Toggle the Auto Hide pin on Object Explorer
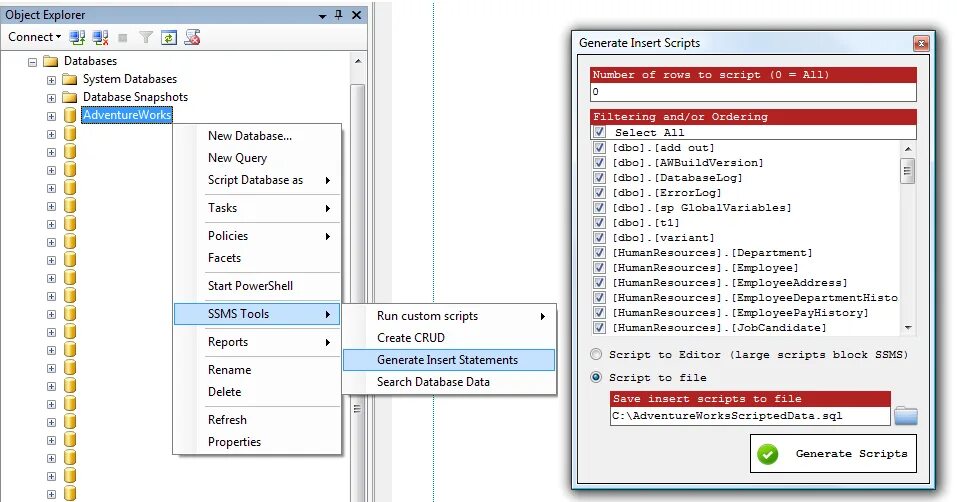The height and width of the screenshot is (502, 957). [339, 15]
